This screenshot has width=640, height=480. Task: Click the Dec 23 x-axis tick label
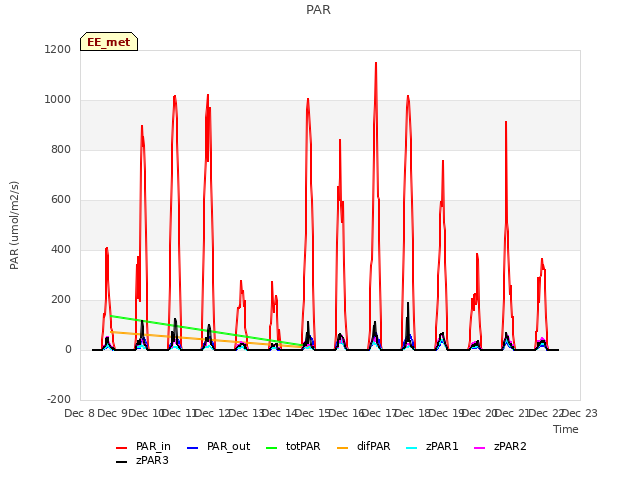click(x=580, y=413)
